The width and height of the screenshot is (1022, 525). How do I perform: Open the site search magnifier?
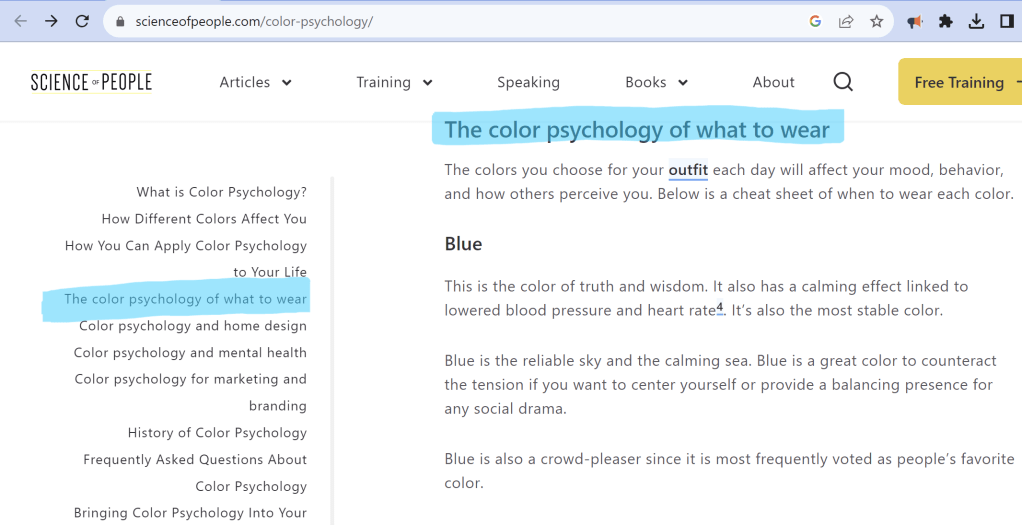843,82
